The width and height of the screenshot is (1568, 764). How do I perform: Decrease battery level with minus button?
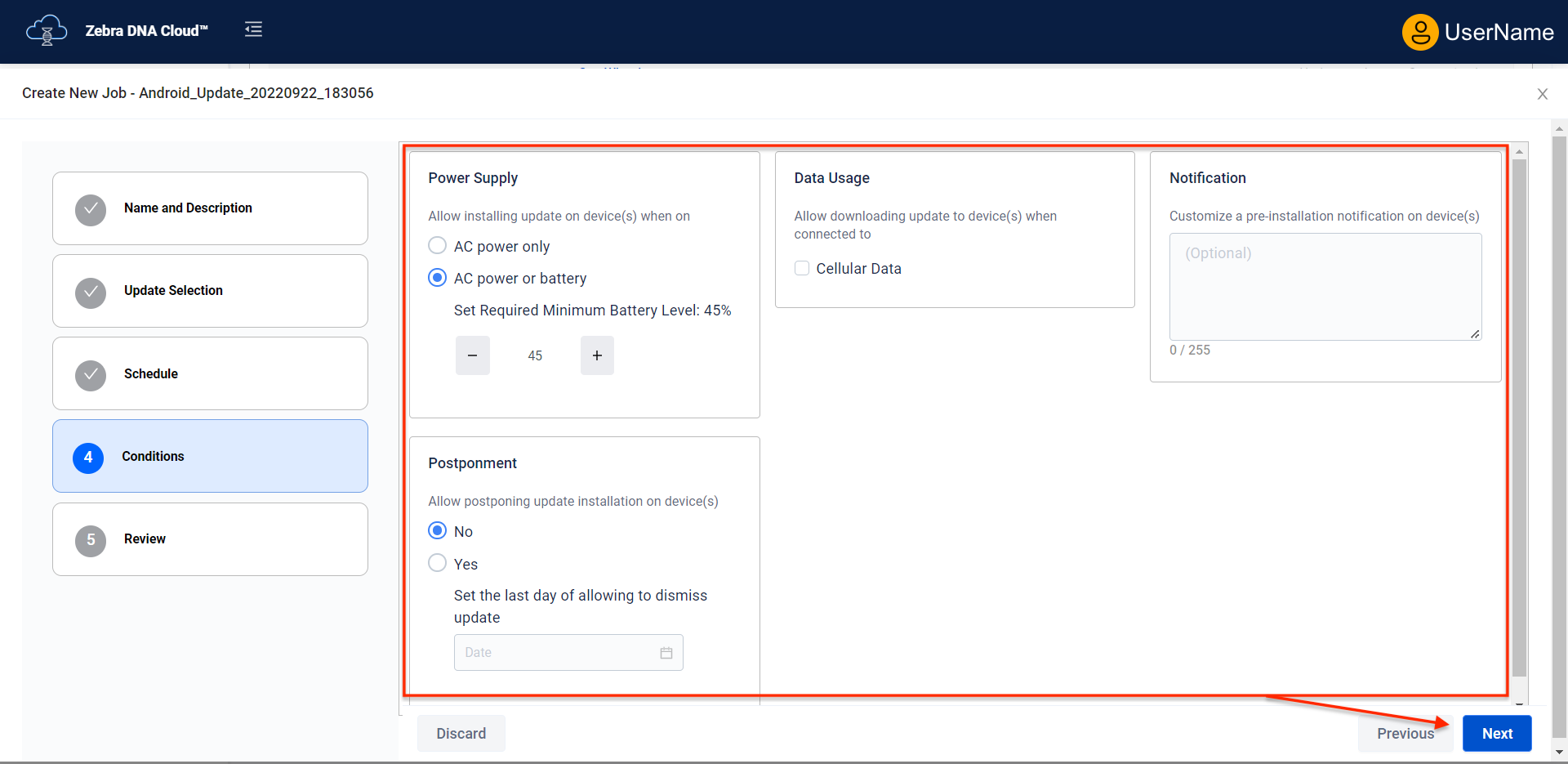coord(472,355)
